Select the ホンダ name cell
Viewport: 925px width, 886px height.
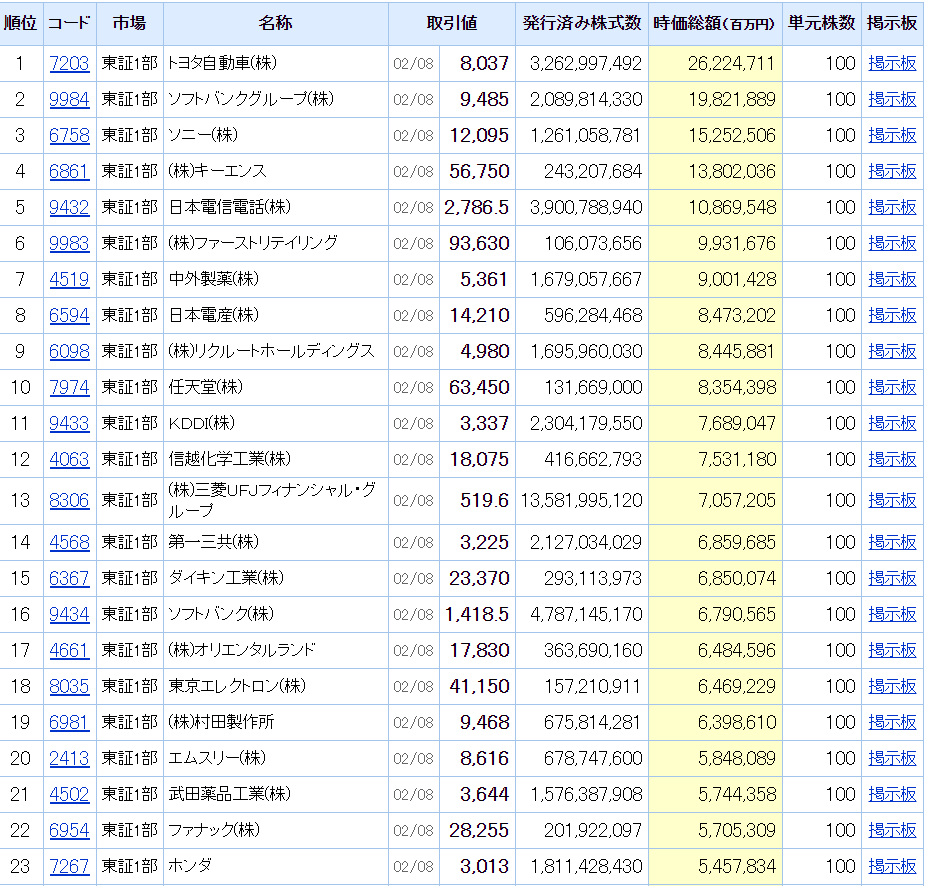[x=275, y=866]
